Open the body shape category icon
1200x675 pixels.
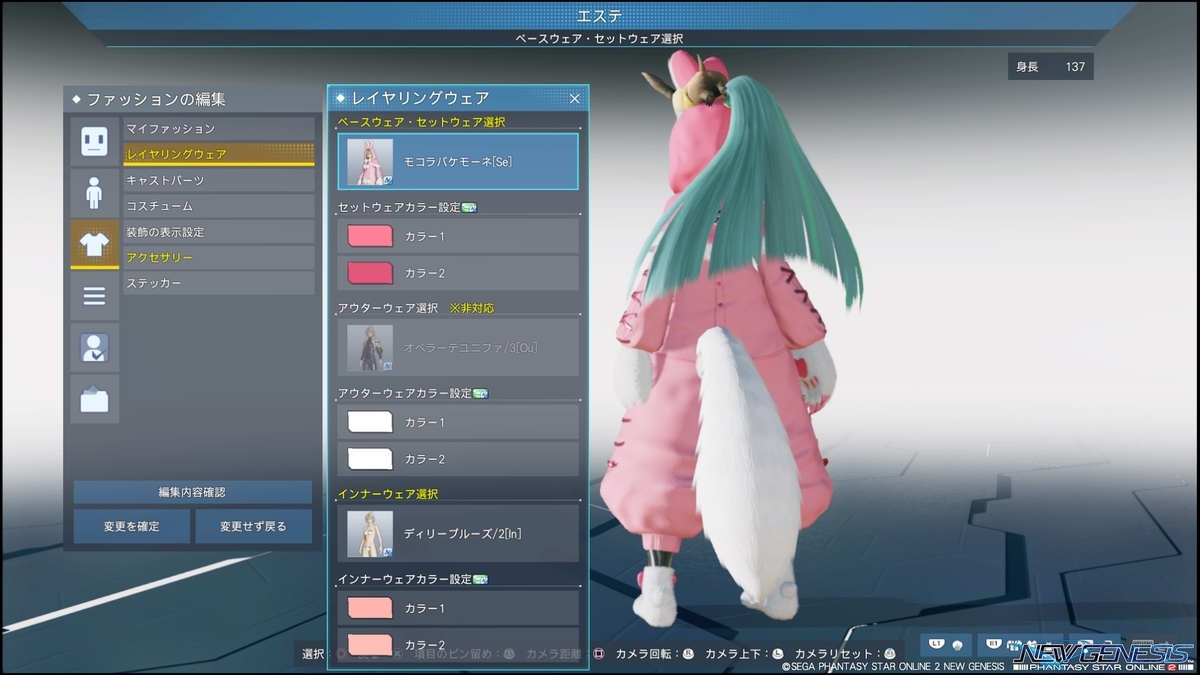tap(94, 193)
